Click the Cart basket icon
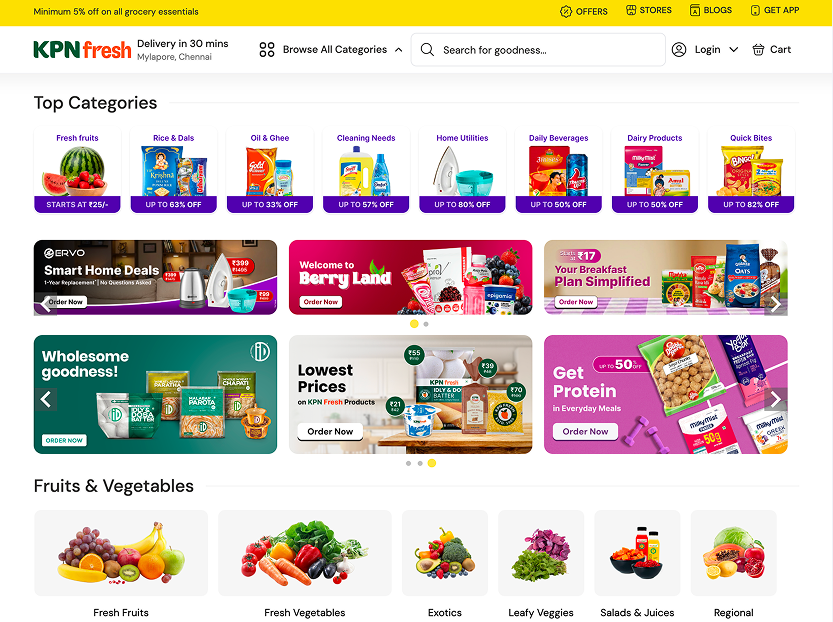833x622 pixels. click(x=758, y=50)
